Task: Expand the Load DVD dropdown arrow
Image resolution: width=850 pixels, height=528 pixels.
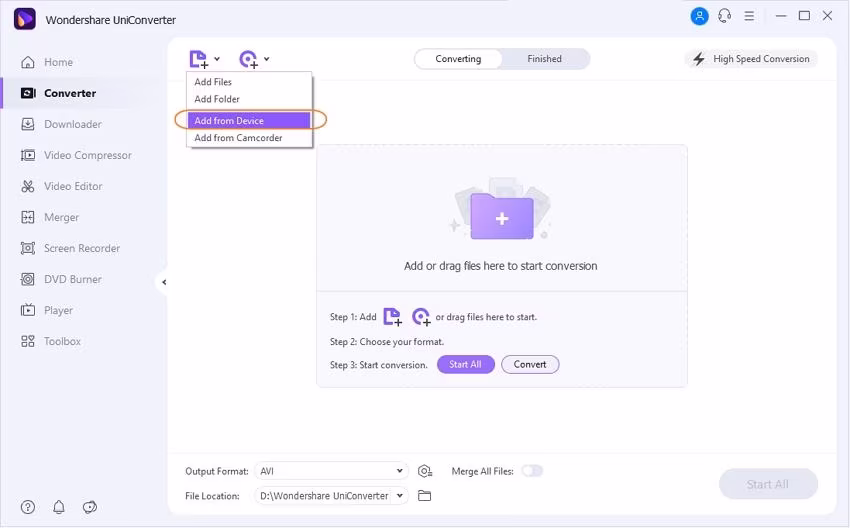Action: coord(267,59)
